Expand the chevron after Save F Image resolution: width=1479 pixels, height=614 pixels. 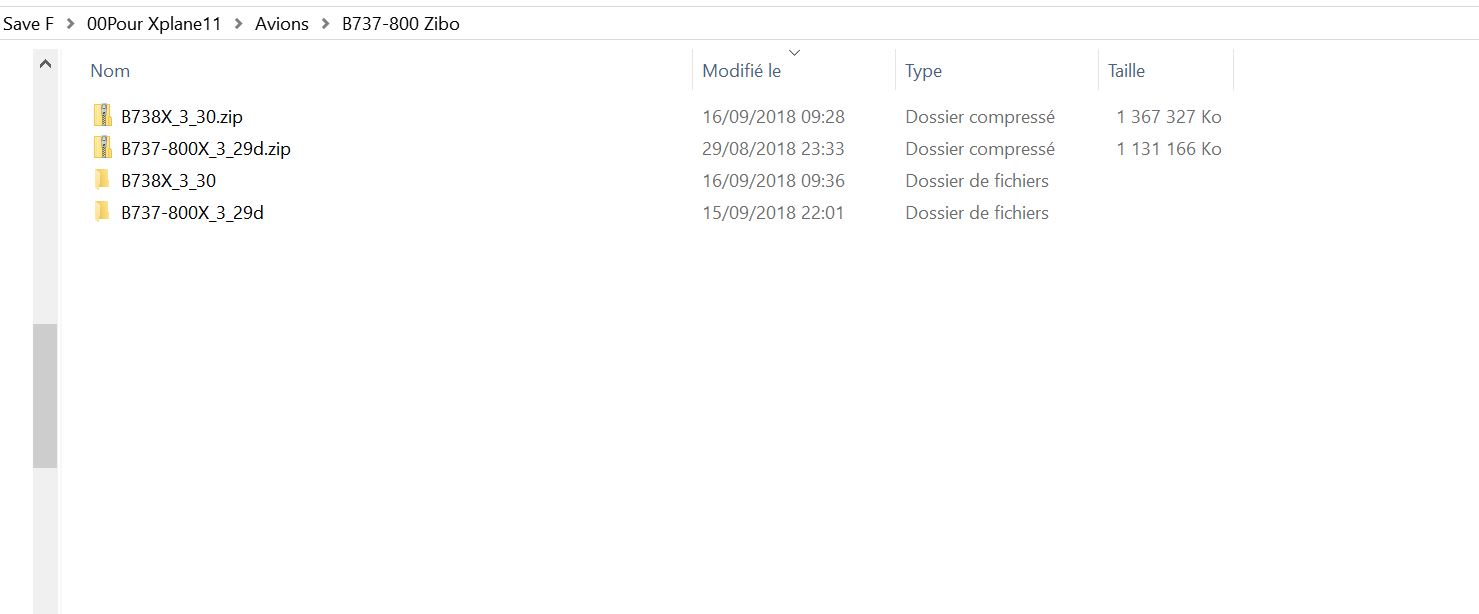point(70,23)
